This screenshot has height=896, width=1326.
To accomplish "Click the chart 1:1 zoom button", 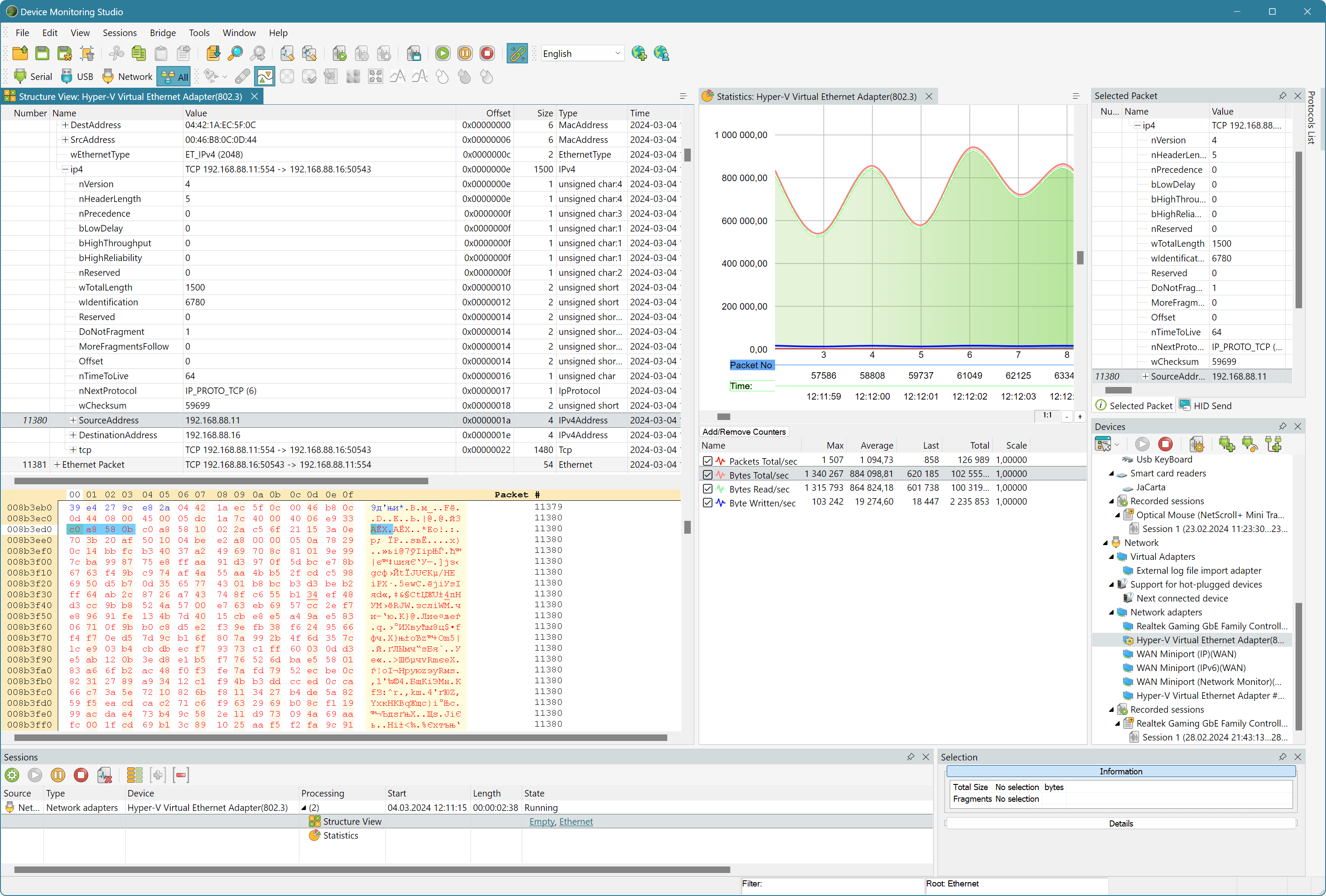I will tap(1047, 415).
